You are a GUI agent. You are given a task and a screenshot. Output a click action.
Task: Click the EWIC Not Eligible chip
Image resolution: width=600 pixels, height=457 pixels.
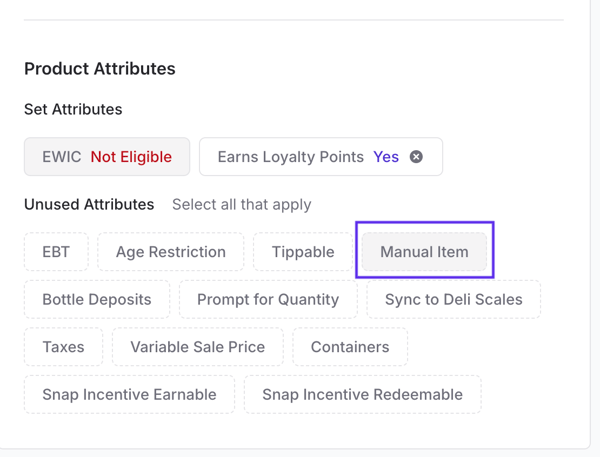click(x=107, y=157)
